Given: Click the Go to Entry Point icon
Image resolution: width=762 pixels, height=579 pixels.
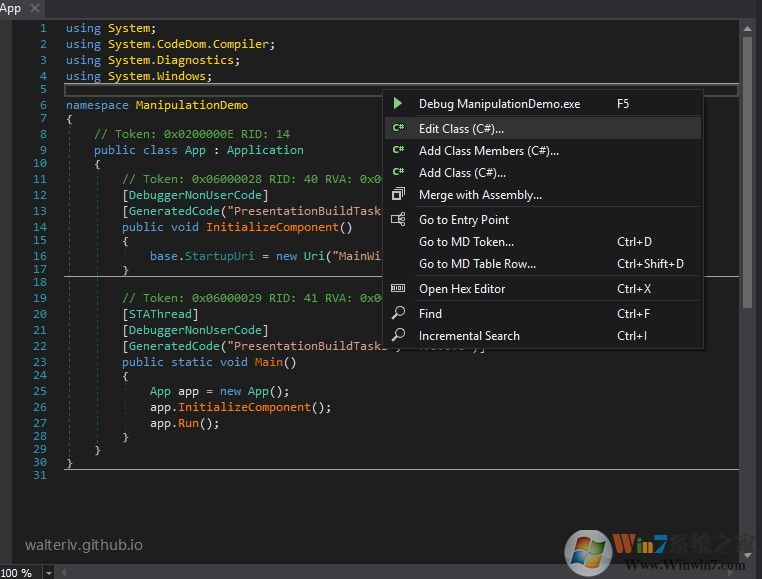Looking at the screenshot, I should coord(398,220).
